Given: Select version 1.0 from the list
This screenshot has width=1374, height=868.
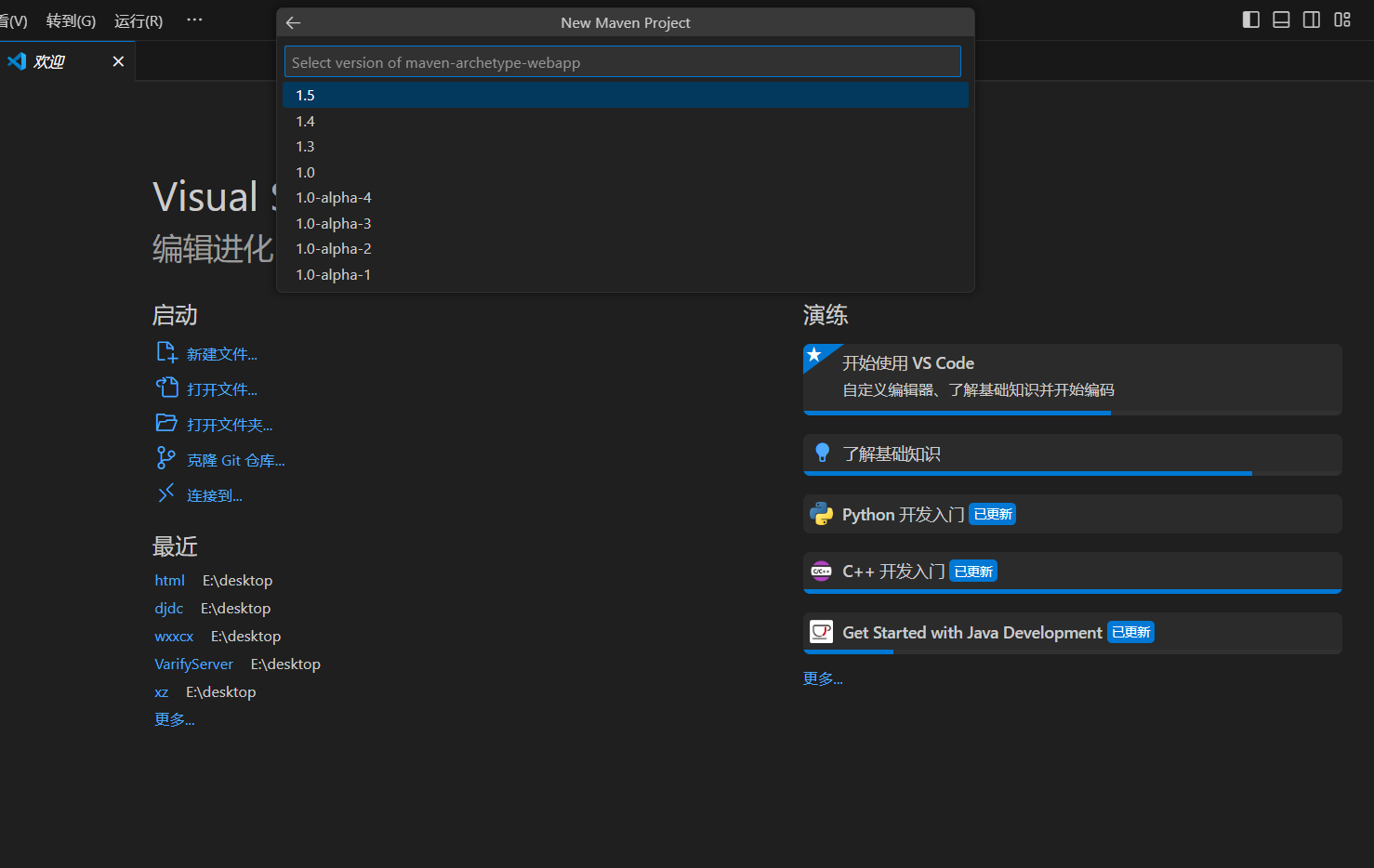Looking at the screenshot, I should 626,172.
